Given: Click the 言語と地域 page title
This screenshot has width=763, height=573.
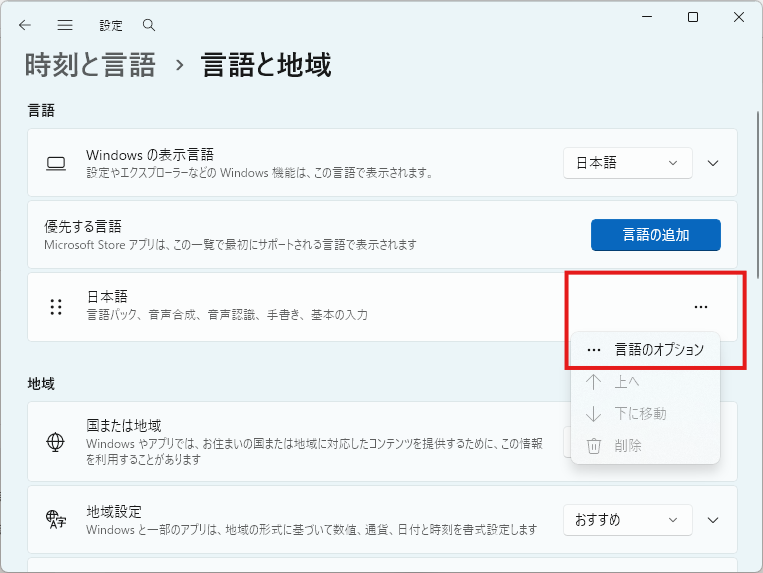Looking at the screenshot, I should coord(266,65).
